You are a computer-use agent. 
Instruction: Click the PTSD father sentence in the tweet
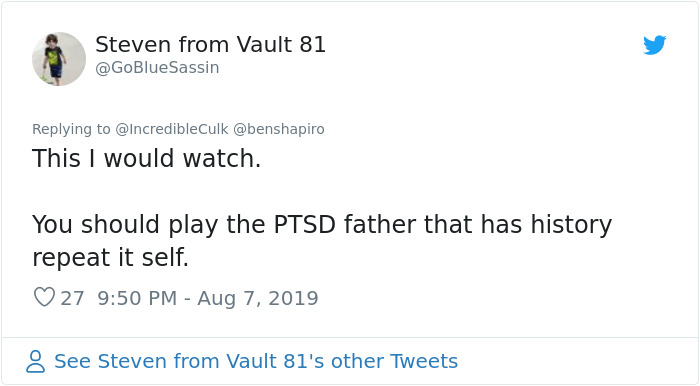(x=322, y=241)
